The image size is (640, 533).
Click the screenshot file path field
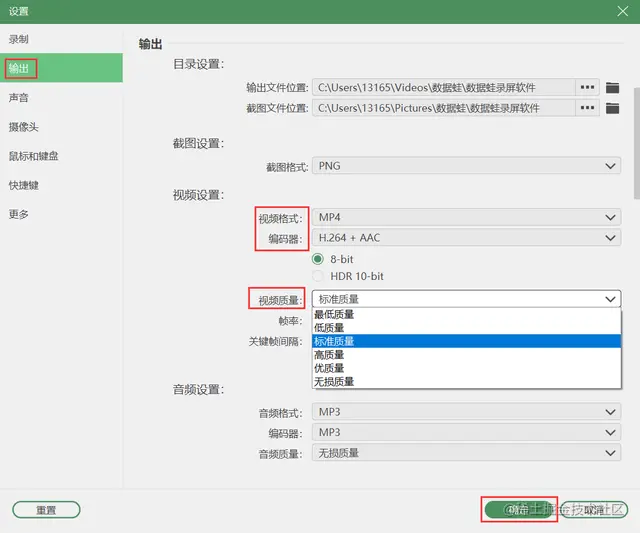444,108
